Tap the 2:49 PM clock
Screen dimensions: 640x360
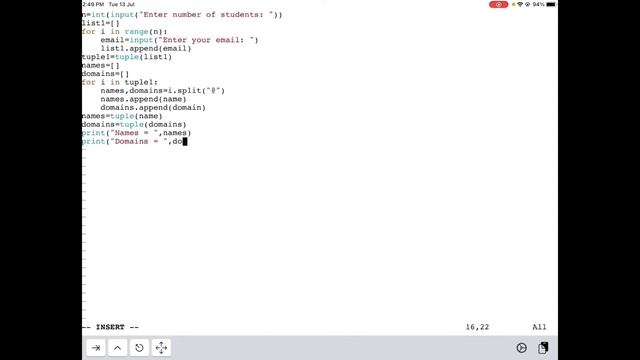(93, 4)
